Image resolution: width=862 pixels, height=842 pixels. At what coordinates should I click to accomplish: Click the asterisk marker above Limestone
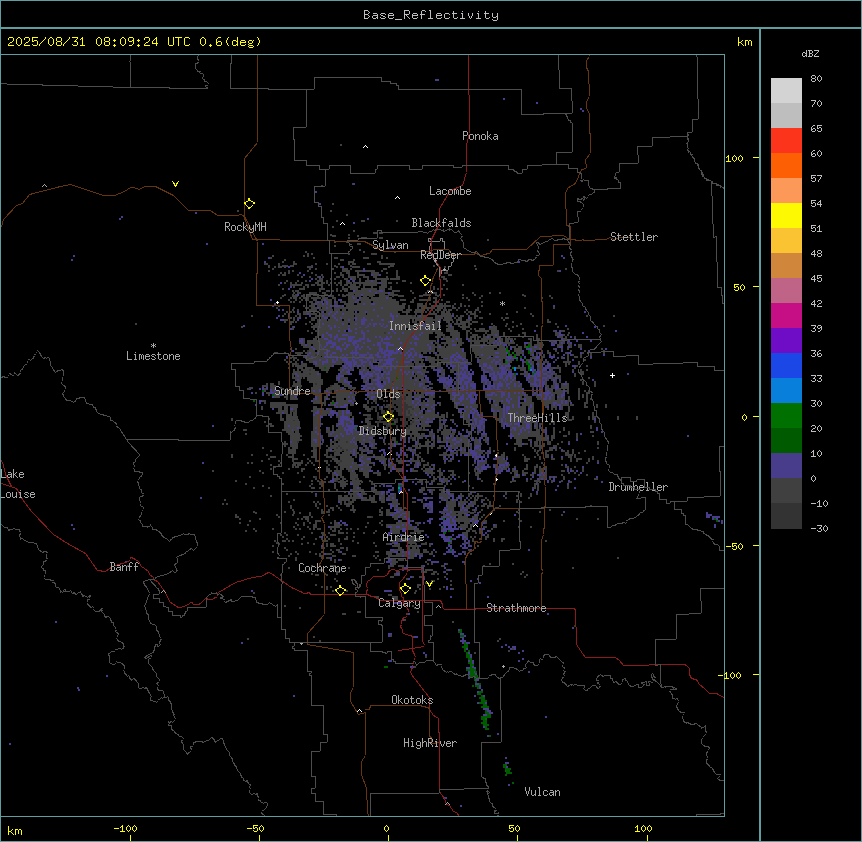click(153, 346)
